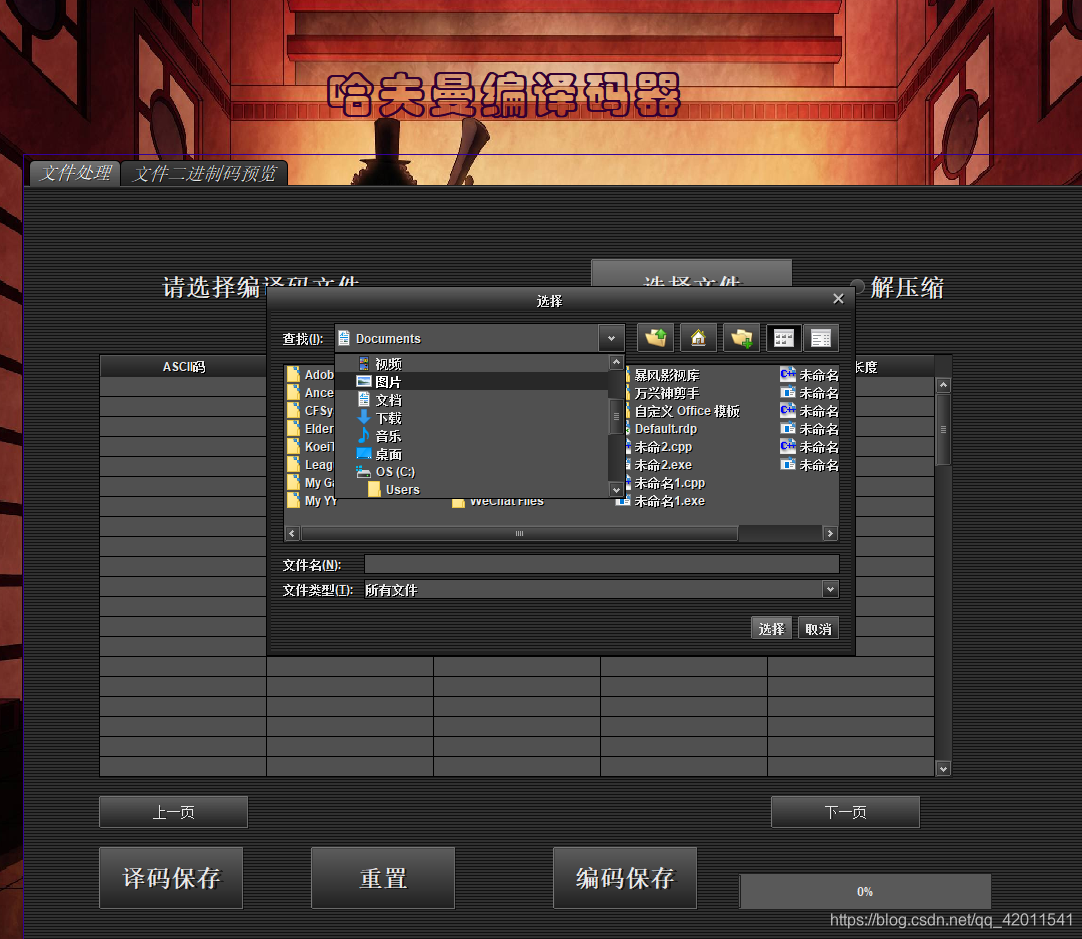Select the Leag folder icon

[x=293, y=464]
